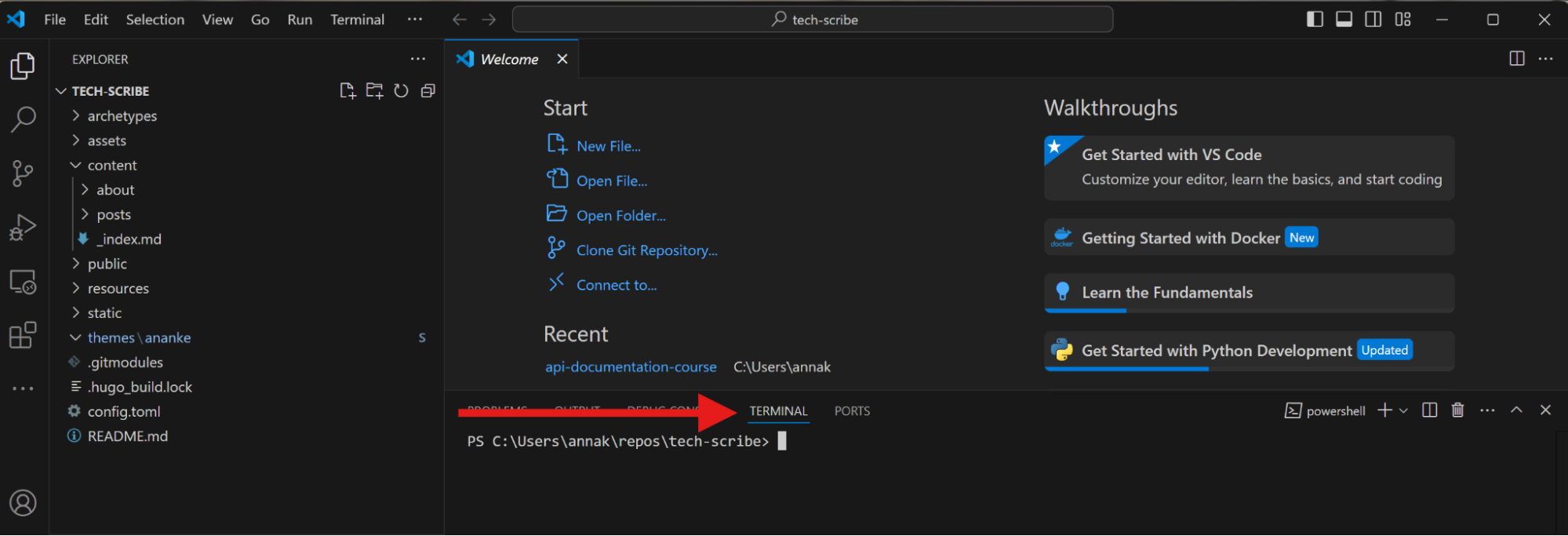Show additional views ellipsis in activity bar
This screenshot has width=1568, height=536.
click(23, 388)
